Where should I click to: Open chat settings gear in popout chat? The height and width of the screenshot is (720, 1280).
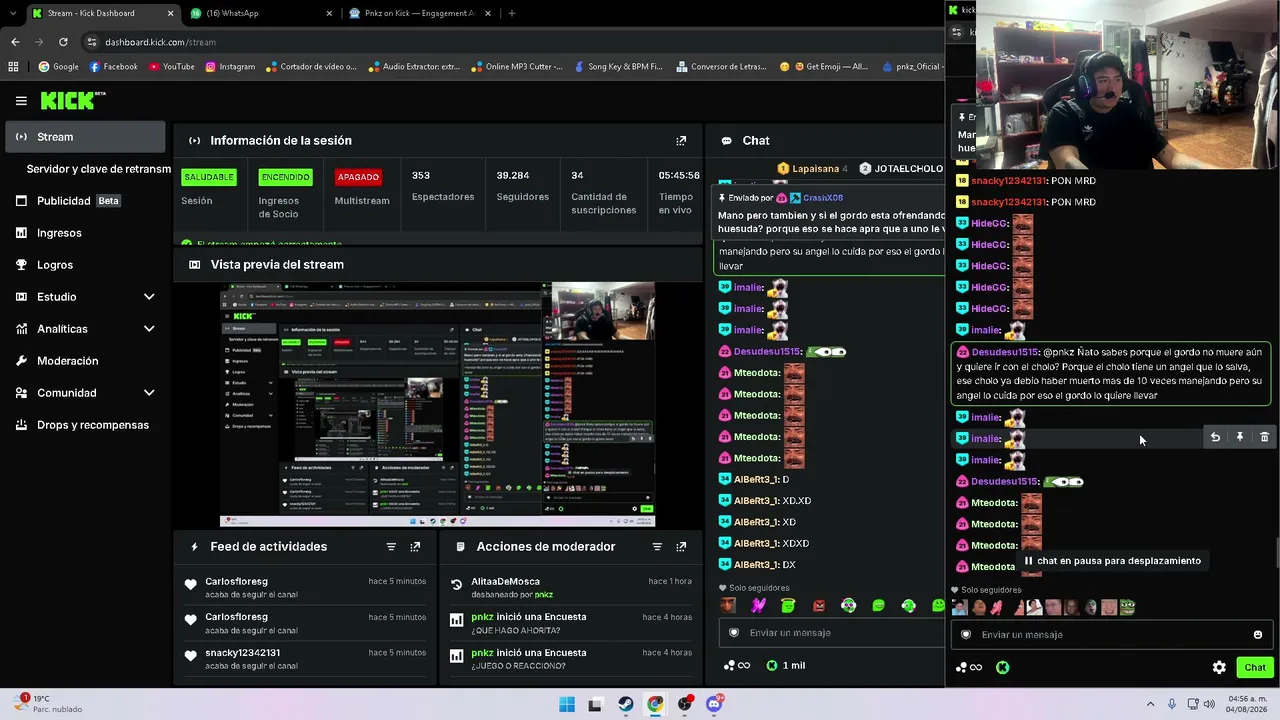click(1219, 668)
